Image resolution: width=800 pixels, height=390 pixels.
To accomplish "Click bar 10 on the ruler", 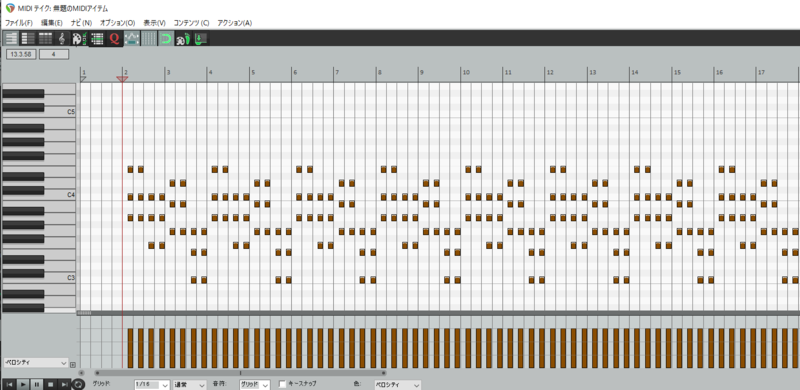I will 466,72.
